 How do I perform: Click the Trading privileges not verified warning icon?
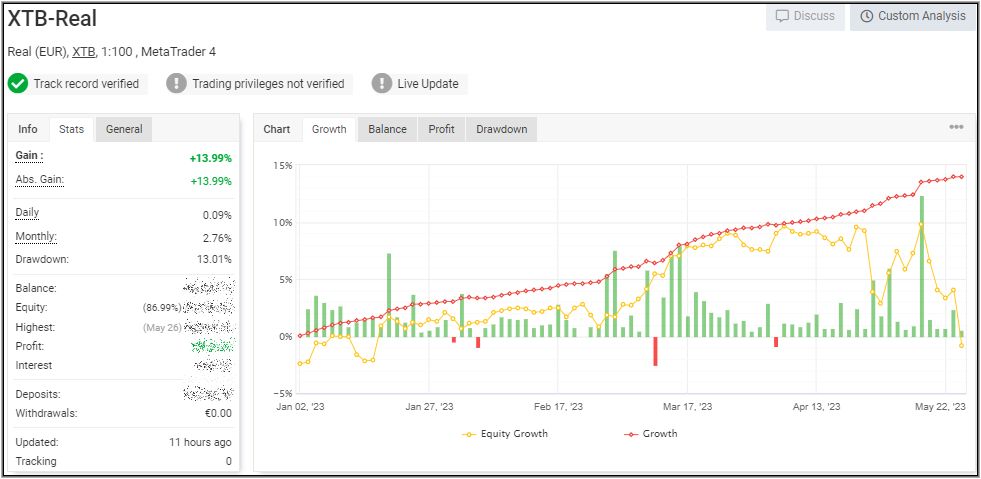tap(177, 84)
